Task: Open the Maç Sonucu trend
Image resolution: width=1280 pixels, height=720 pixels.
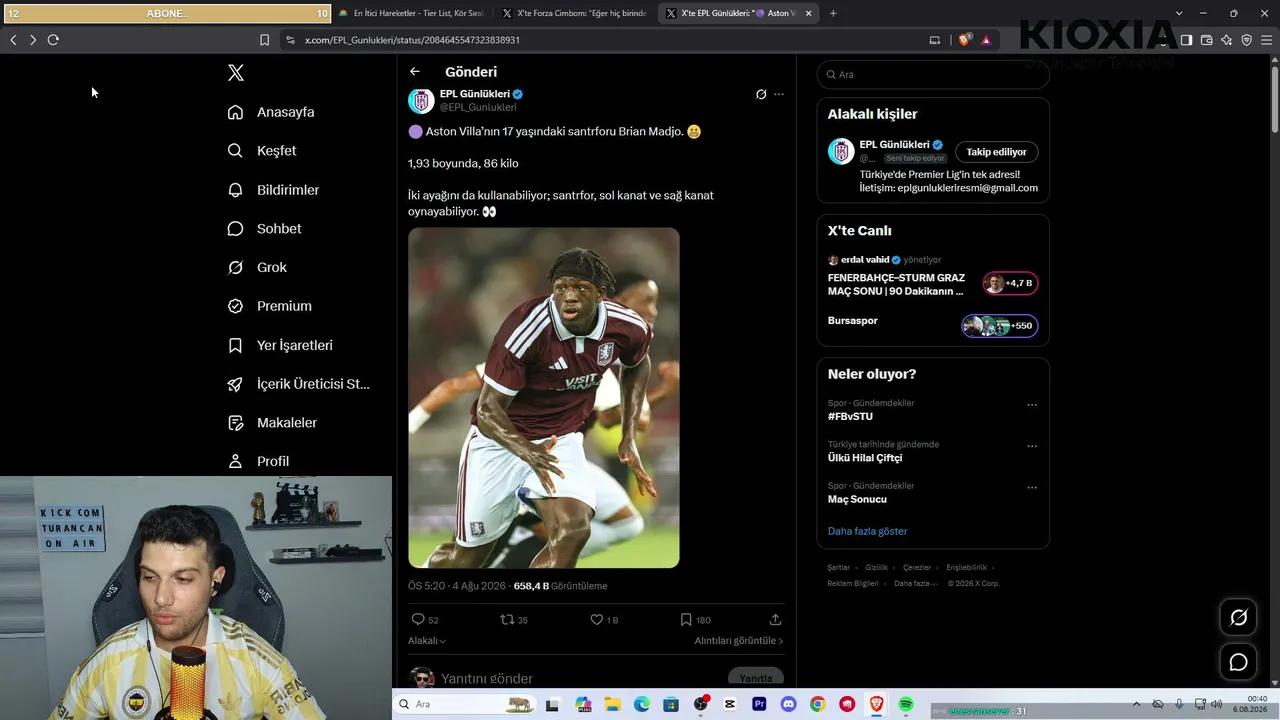Action: click(857, 499)
